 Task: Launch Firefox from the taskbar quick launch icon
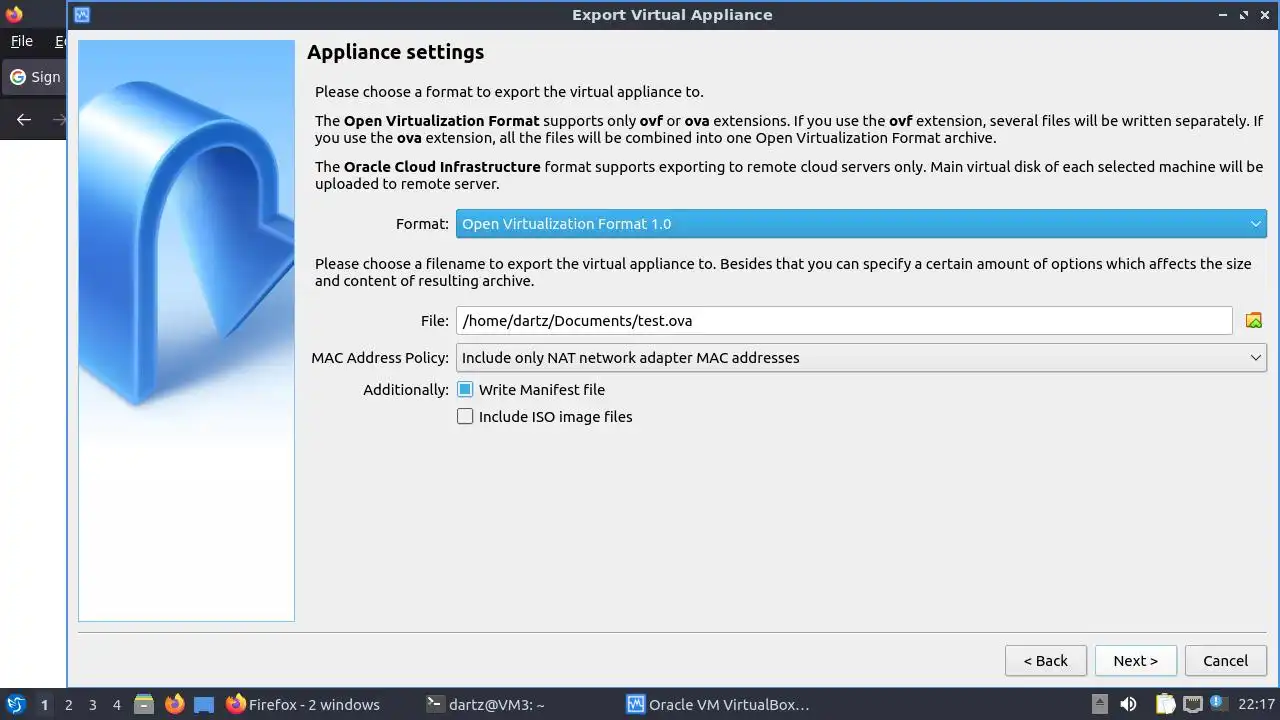coord(174,704)
